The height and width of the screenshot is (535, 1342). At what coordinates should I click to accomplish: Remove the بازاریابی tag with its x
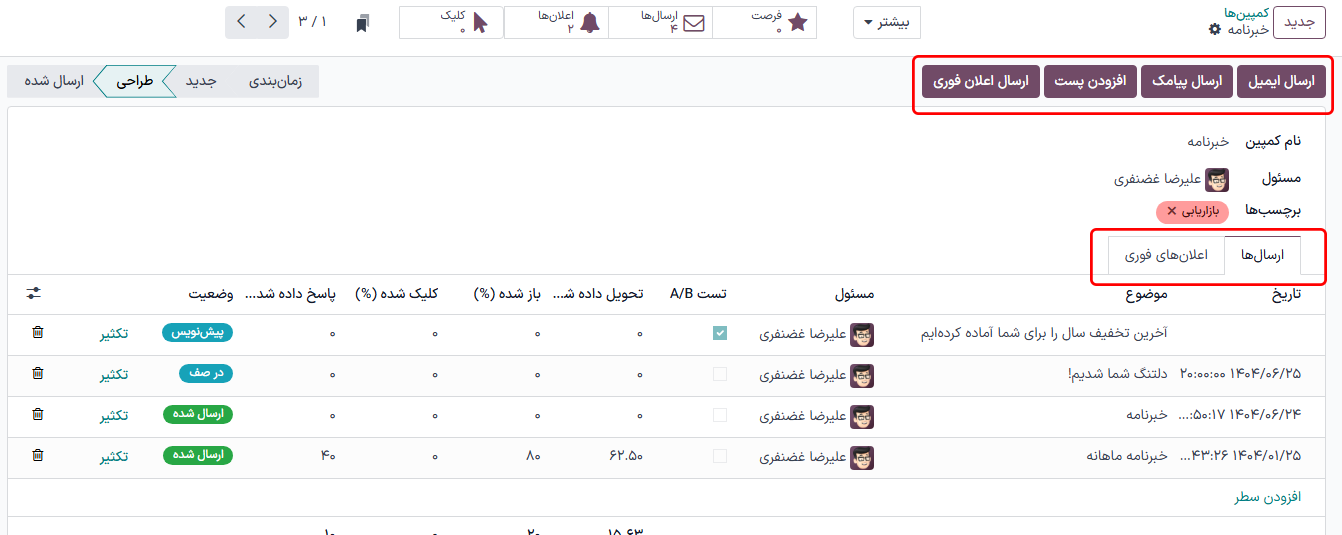(x=1172, y=212)
